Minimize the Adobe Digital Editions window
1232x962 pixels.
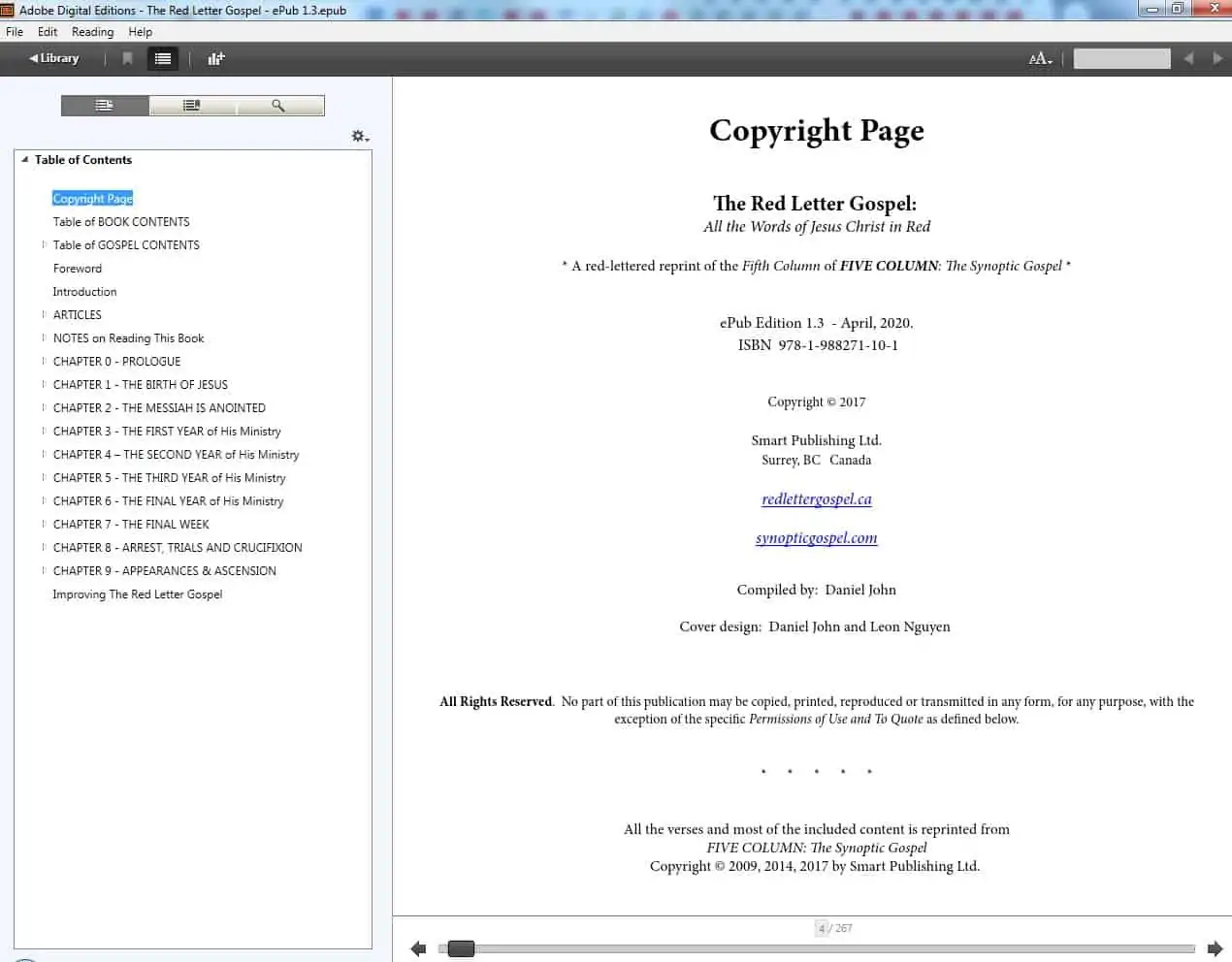1151,9
